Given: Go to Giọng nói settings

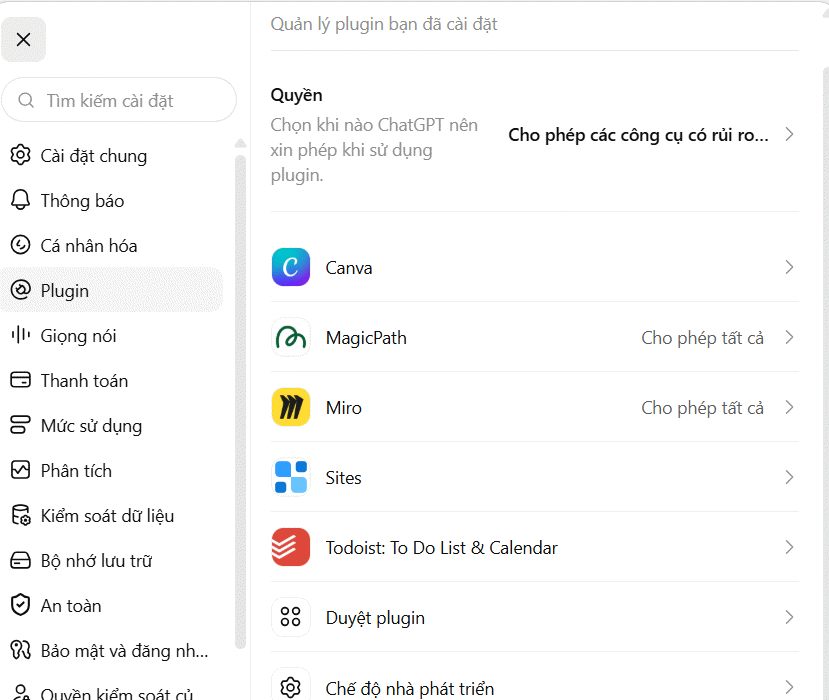Looking at the screenshot, I should [x=112, y=335].
